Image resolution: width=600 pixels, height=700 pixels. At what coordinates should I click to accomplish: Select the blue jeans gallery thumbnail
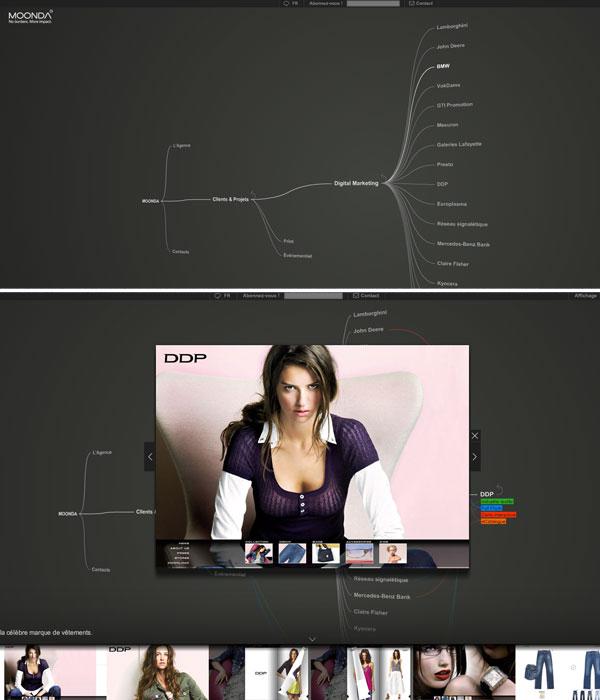(x=558, y=672)
